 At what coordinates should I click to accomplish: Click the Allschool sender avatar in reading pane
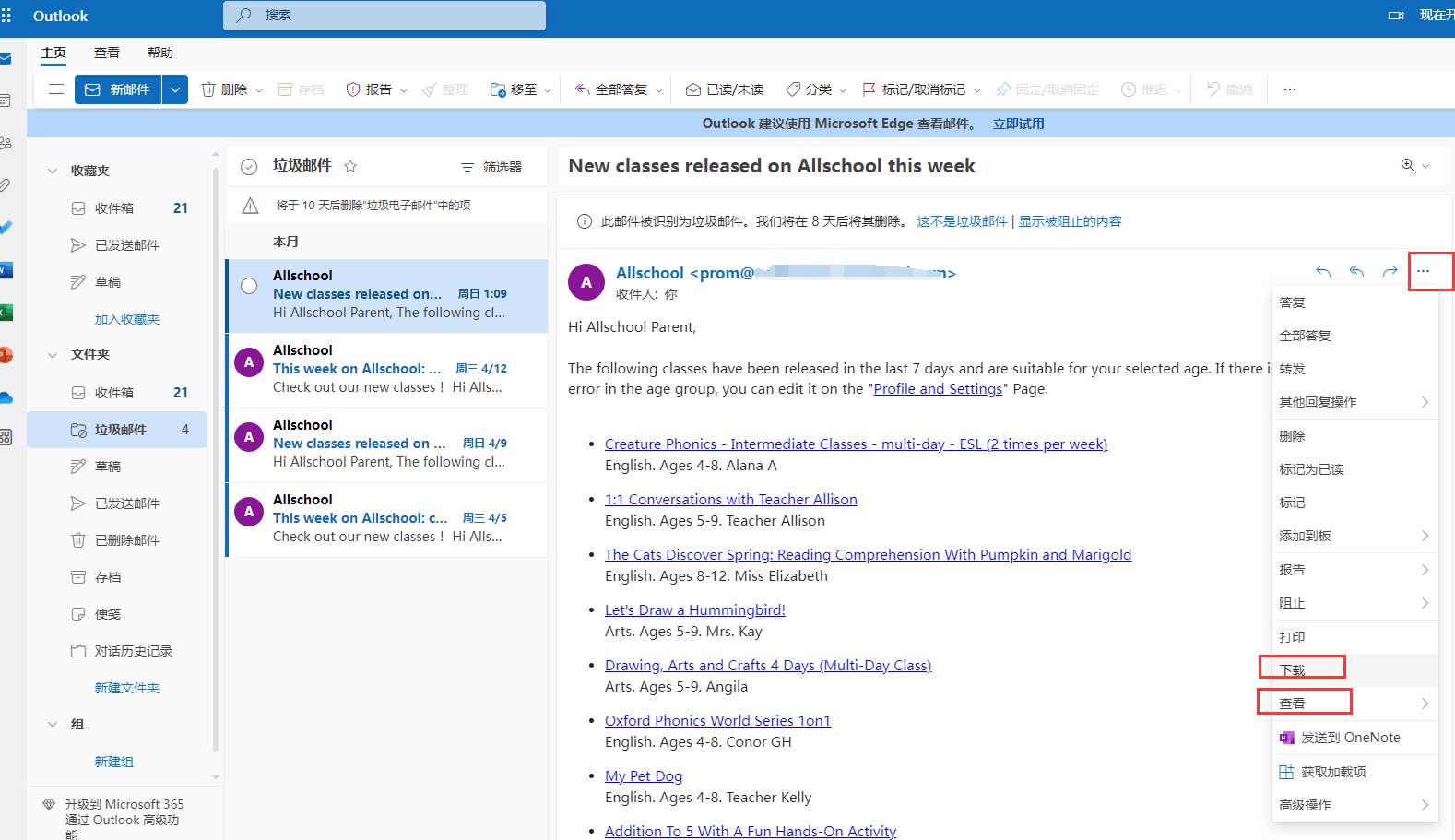(586, 282)
